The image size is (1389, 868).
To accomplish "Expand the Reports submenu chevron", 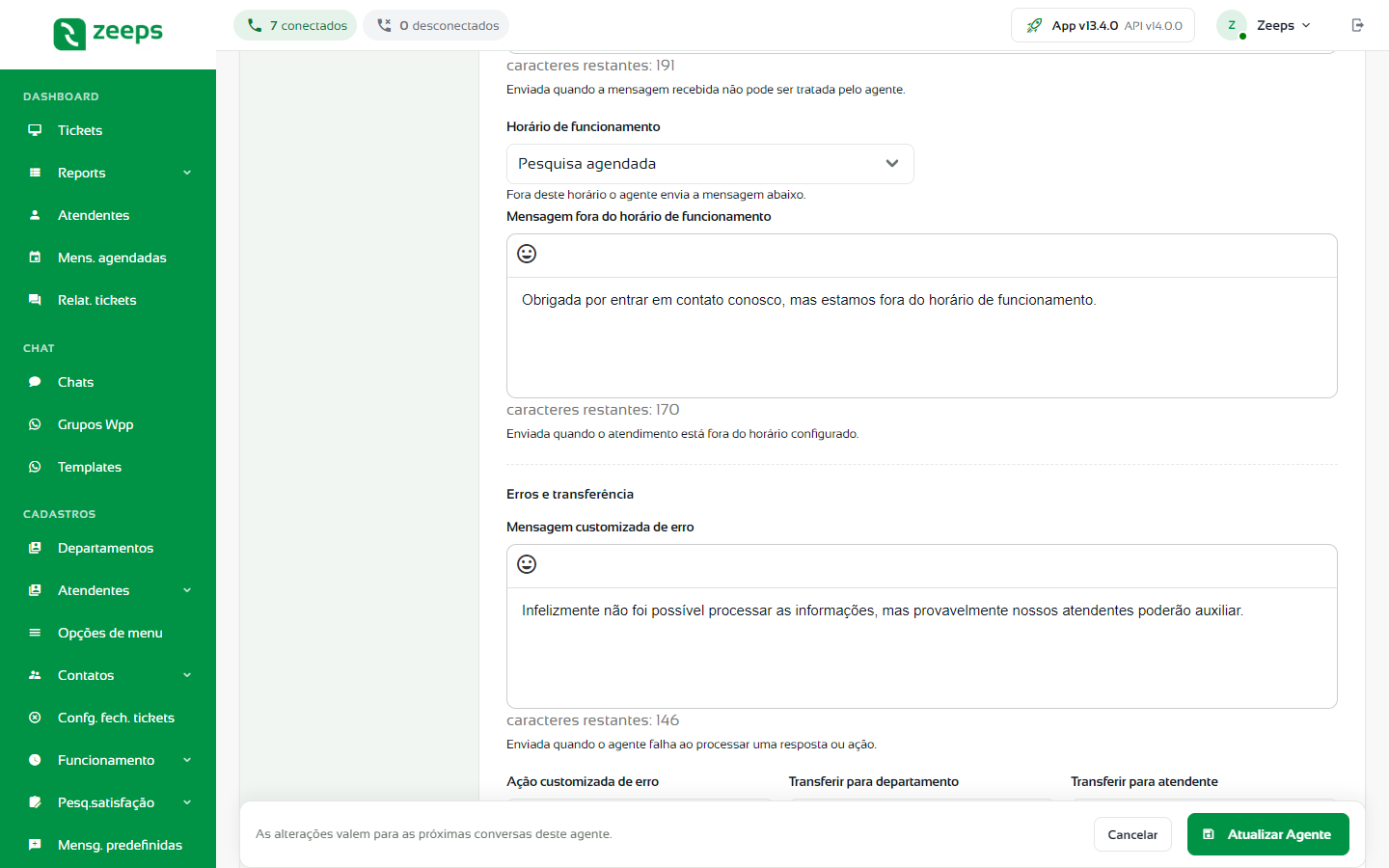I will 187,173.
